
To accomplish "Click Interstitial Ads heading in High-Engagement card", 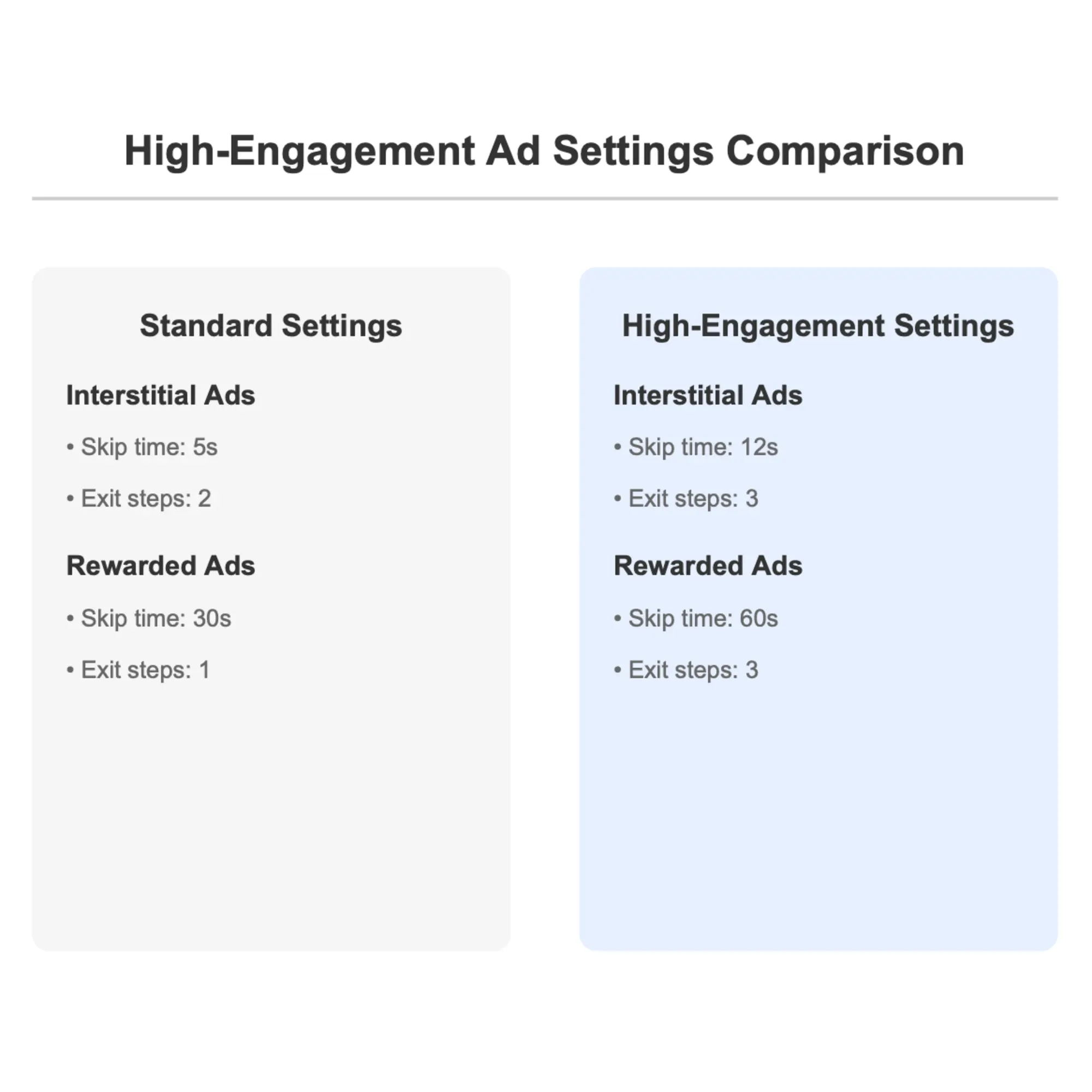I will pyautogui.click(x=708, y=395).
